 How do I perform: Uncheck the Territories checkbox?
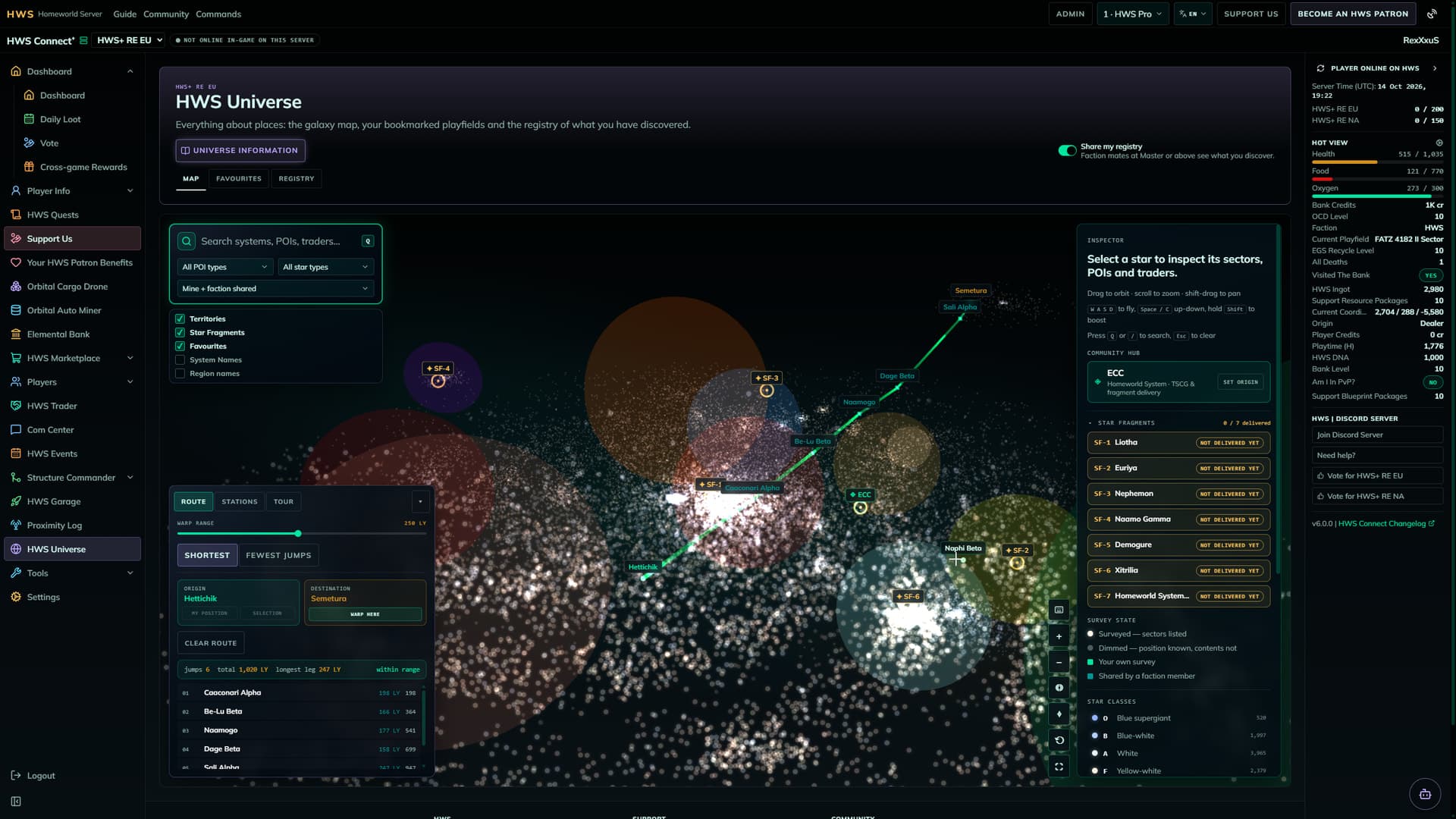[x=180, y=319]
